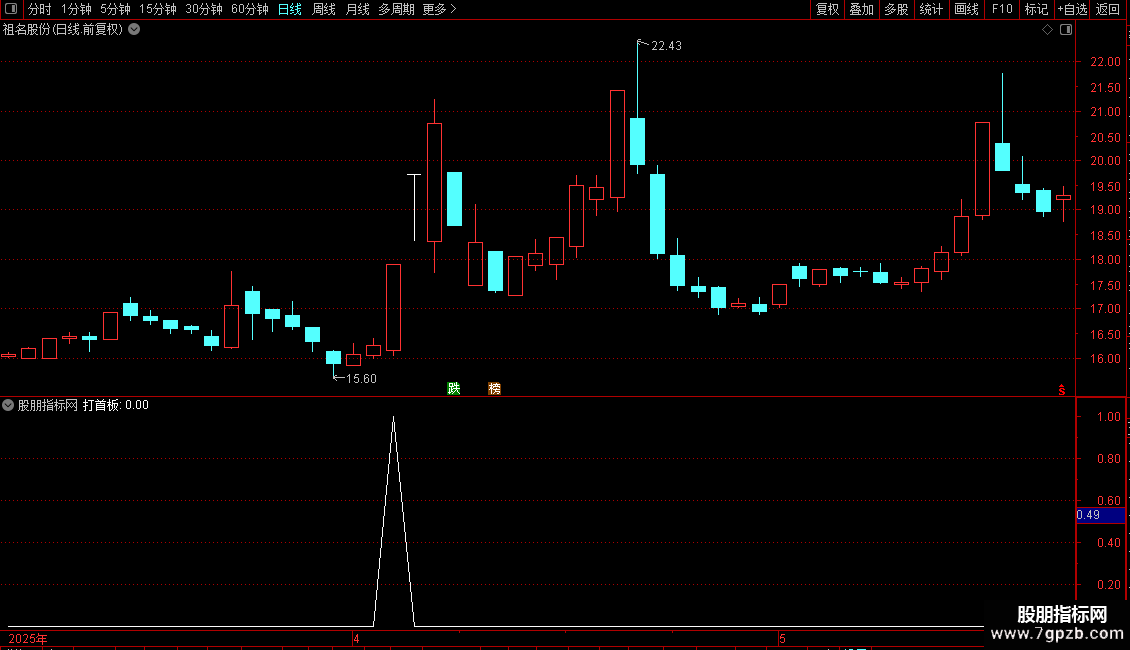This screenshot has height=650, width=1130.
Task: Click the 打首板: 0.00 indicator label
Action: pos(115,405)
